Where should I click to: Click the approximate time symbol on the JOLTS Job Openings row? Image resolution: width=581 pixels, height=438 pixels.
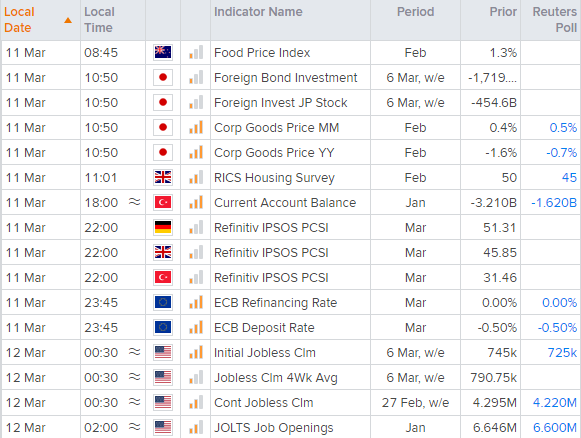pyautogui.click(x=135, y=427)
